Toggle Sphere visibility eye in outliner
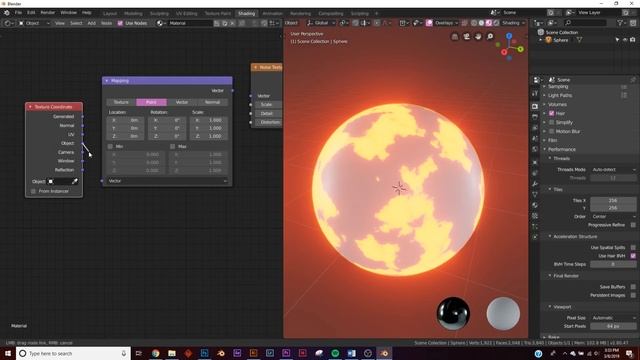 point(625,40)
